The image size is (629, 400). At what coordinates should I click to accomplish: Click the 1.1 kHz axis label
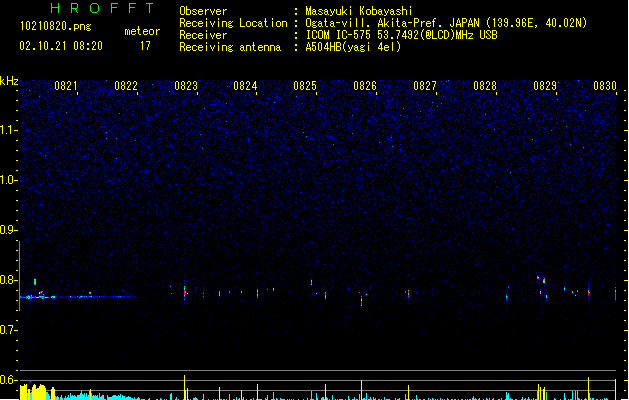pyautogui.click(x=8, y=130)
